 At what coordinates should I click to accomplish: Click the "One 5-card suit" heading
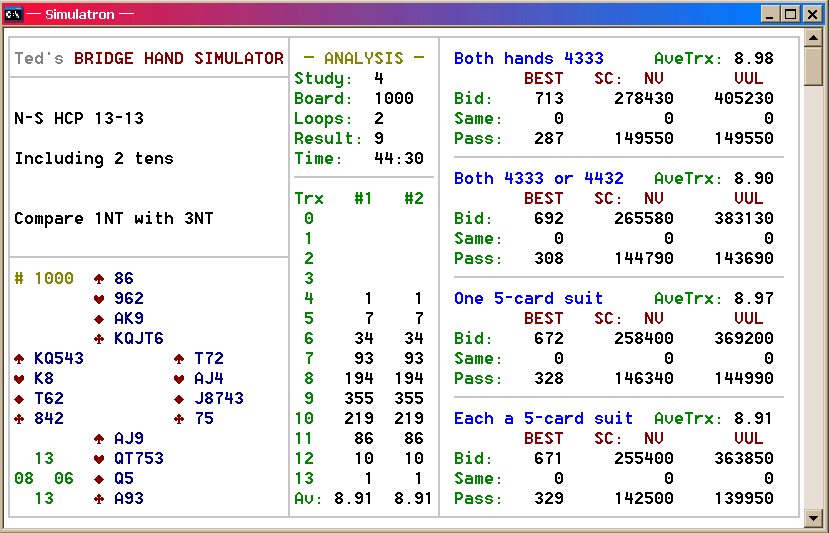pyautogui.click(x=528, y=298)
